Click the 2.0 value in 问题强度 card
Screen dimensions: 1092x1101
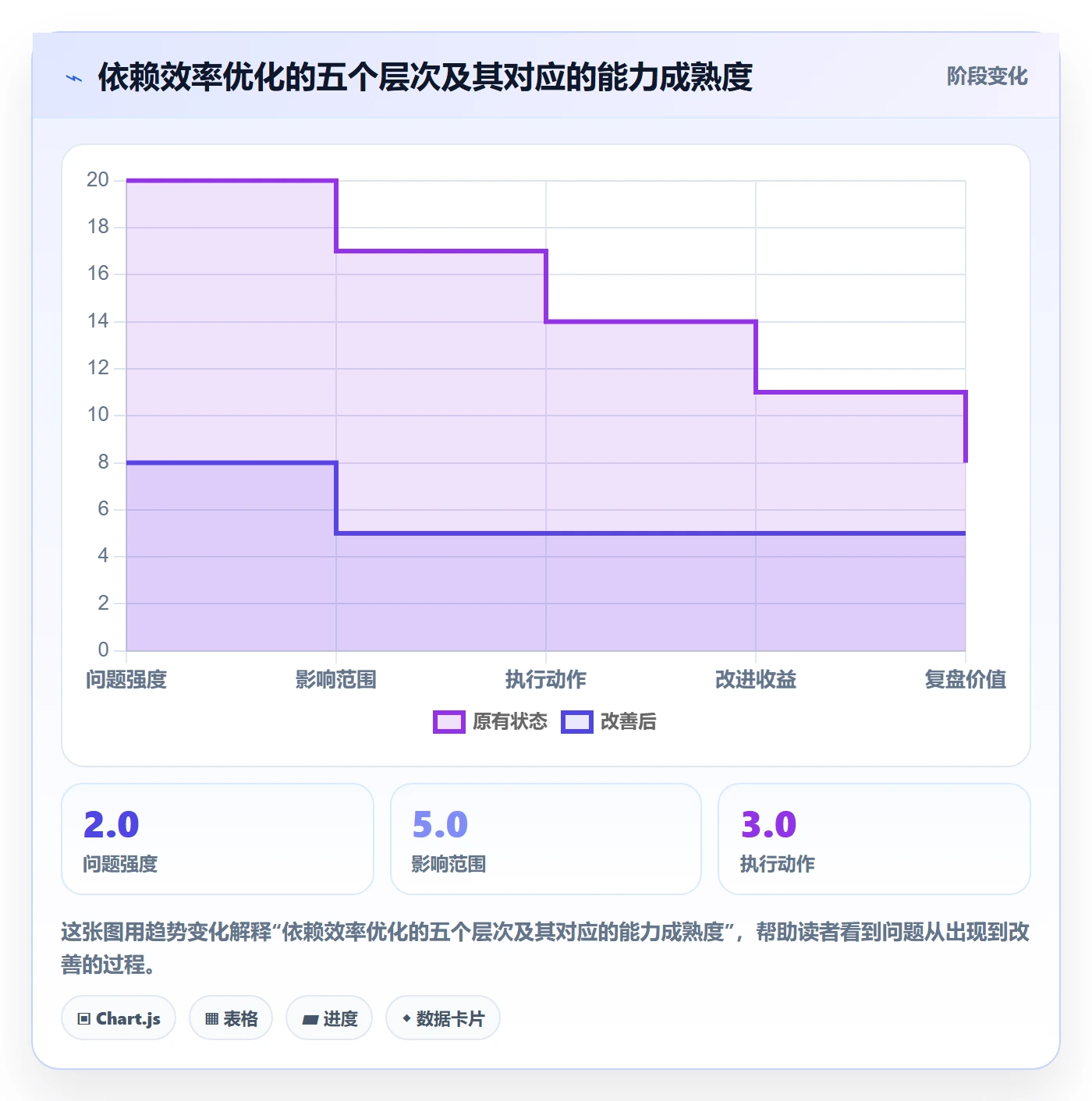tap(112, 824)
